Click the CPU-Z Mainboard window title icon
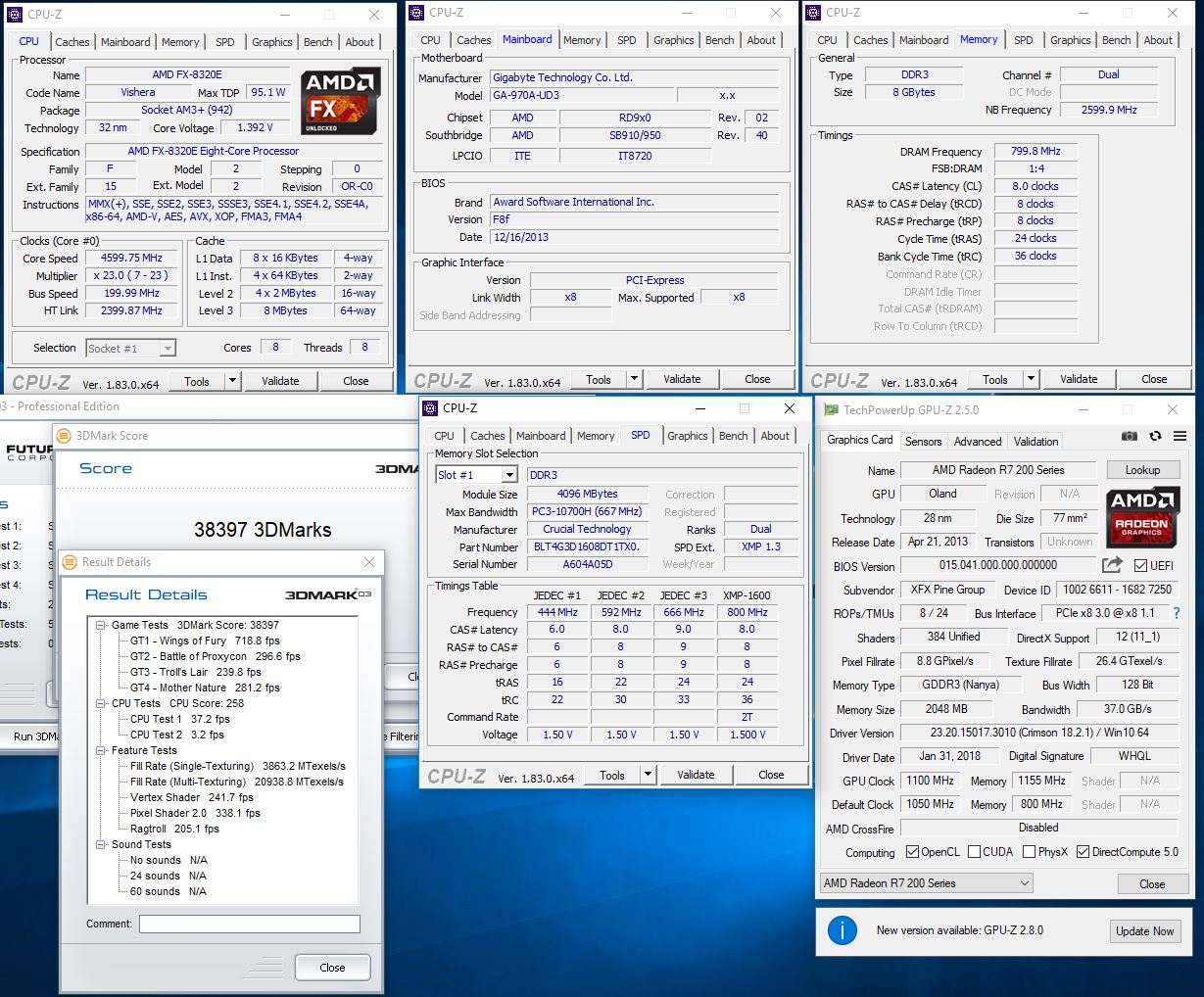The height and width of the screenshot is (997, 1204). click(416, 13)
